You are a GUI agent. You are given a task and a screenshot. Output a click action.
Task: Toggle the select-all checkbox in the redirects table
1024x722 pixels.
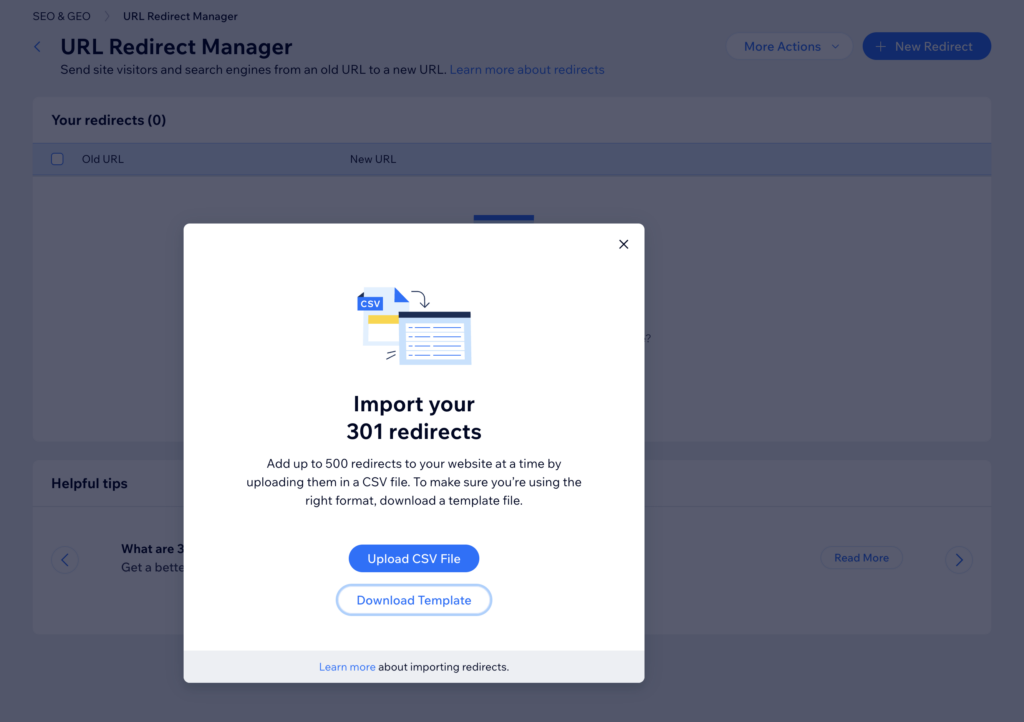tap(57, 158)
